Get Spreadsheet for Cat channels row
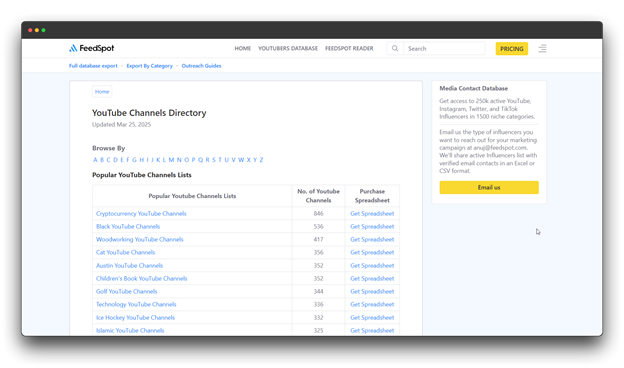Viewport: 624px width, 368px height. tap(372, 253)
